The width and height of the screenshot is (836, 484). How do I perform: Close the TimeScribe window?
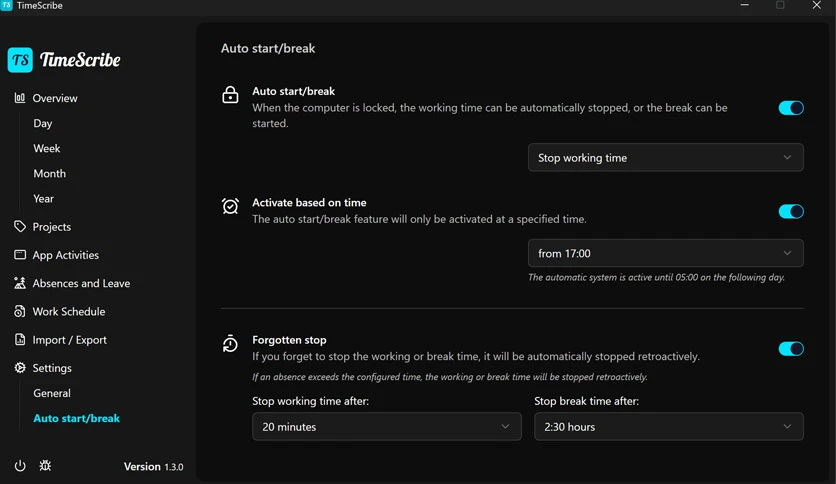tap(816, 5)
